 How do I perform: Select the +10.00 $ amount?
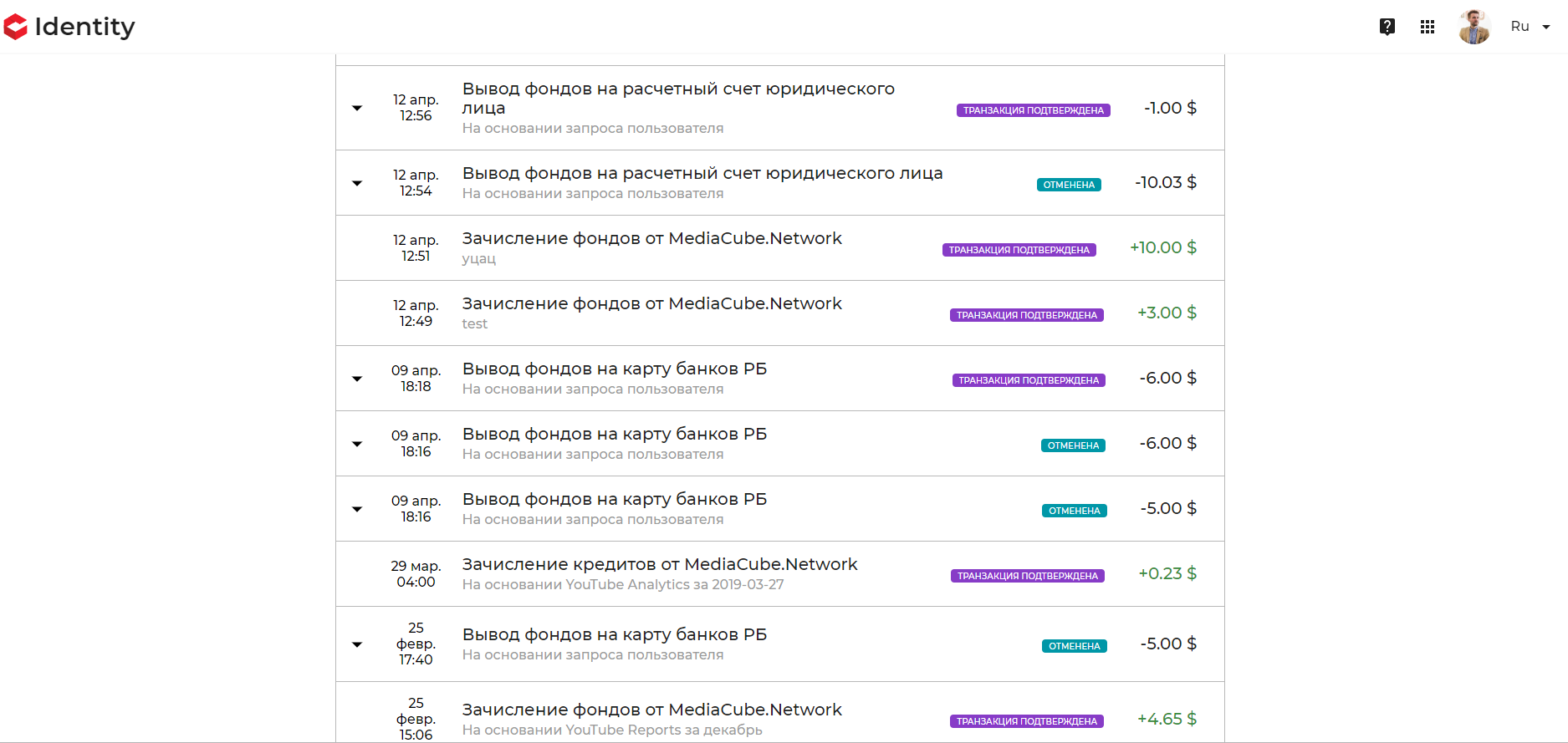point(1163,247)
